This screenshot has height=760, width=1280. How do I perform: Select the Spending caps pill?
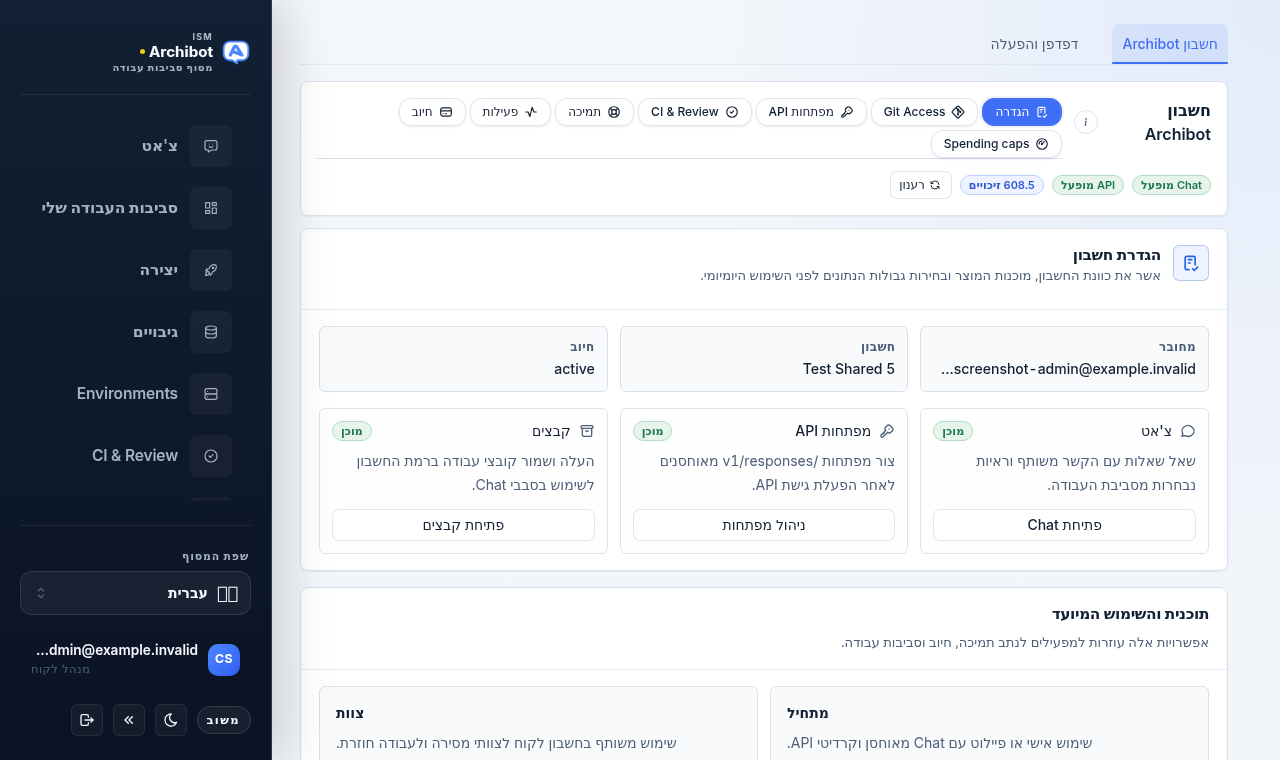(x=996, y=144)
